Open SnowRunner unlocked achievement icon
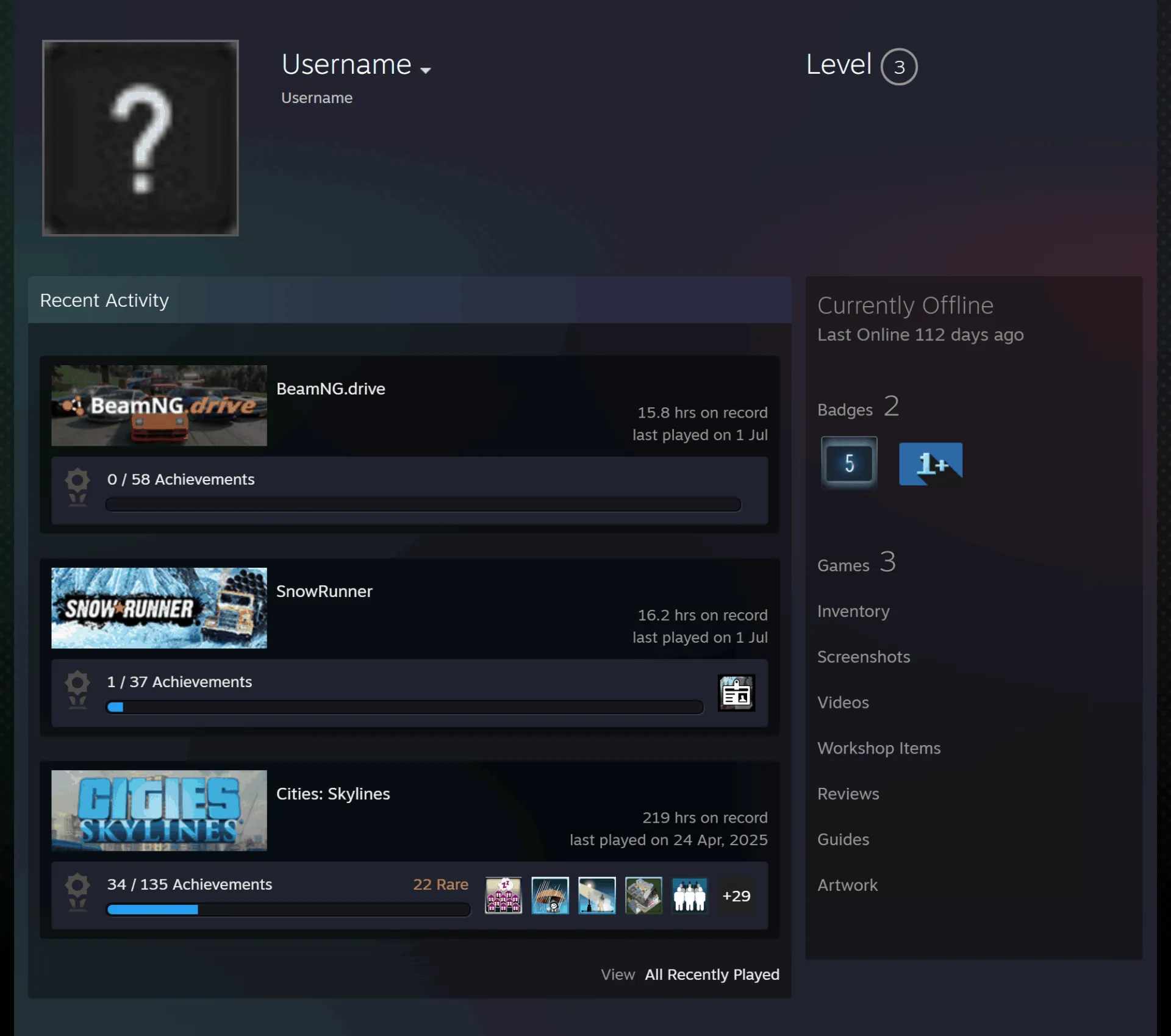 point(736,693)
